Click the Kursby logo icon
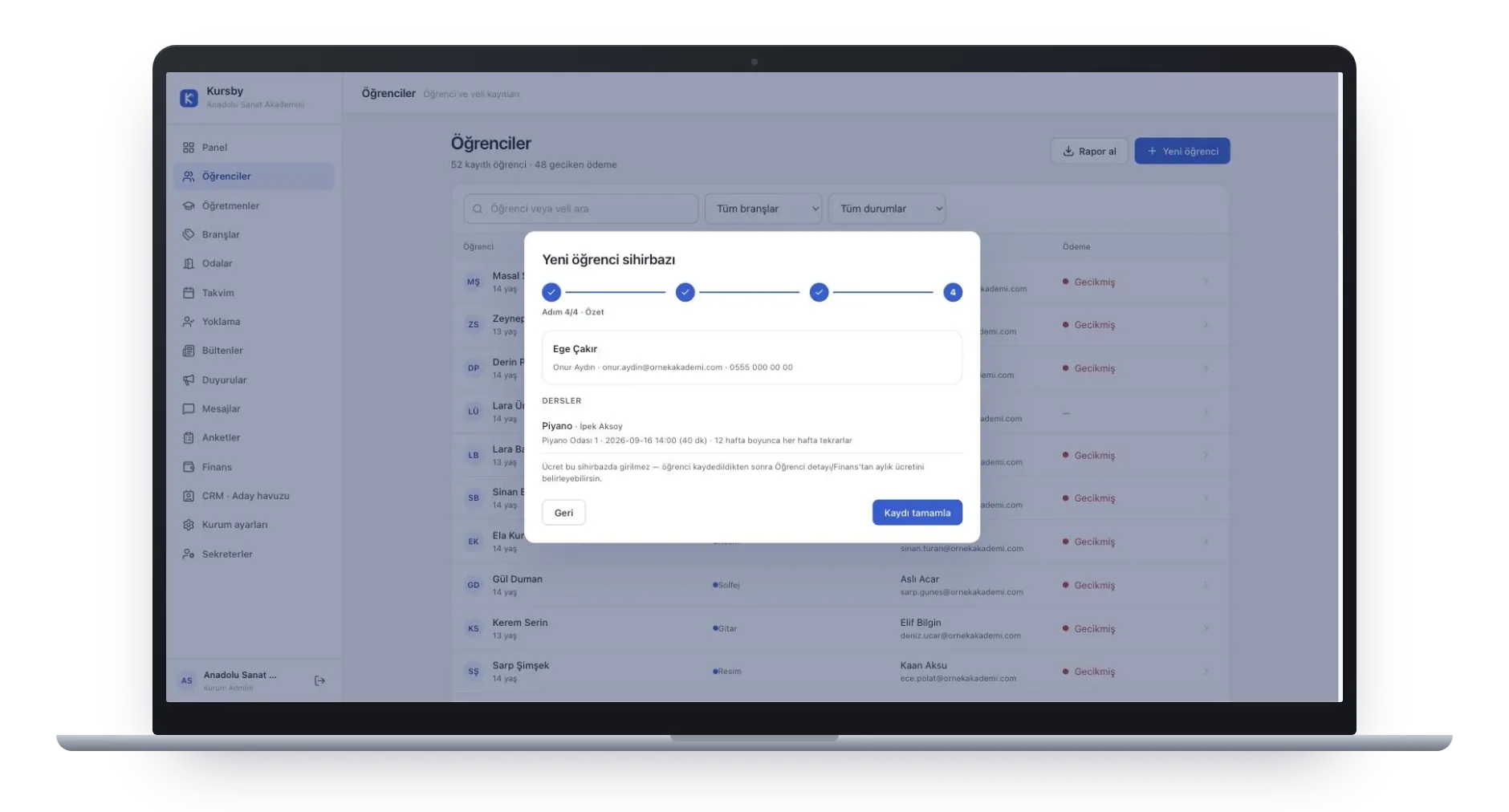 tap(189, 98)
